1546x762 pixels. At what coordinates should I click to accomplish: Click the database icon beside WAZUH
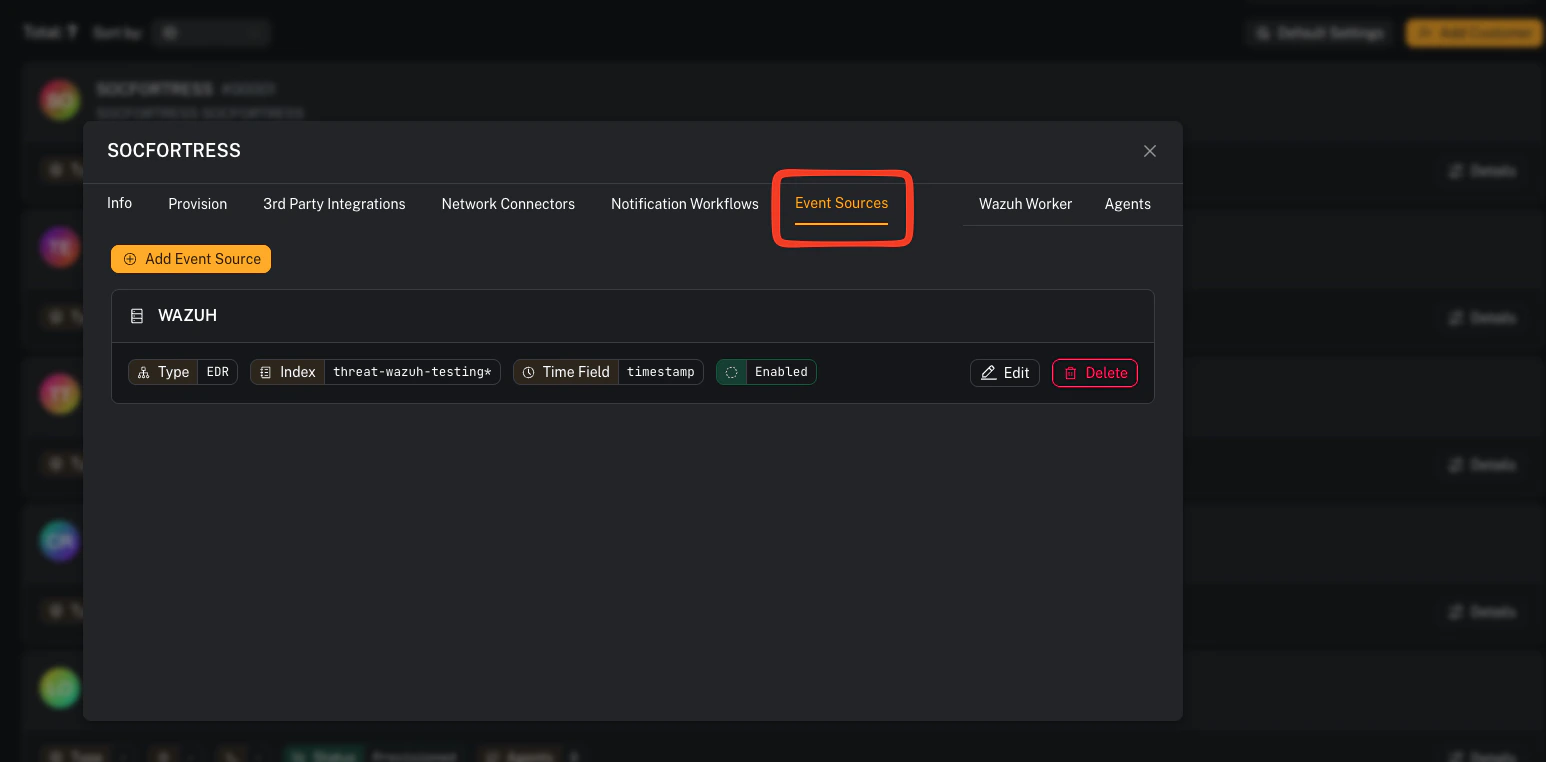pyautogui.click(x=137, y=315)
